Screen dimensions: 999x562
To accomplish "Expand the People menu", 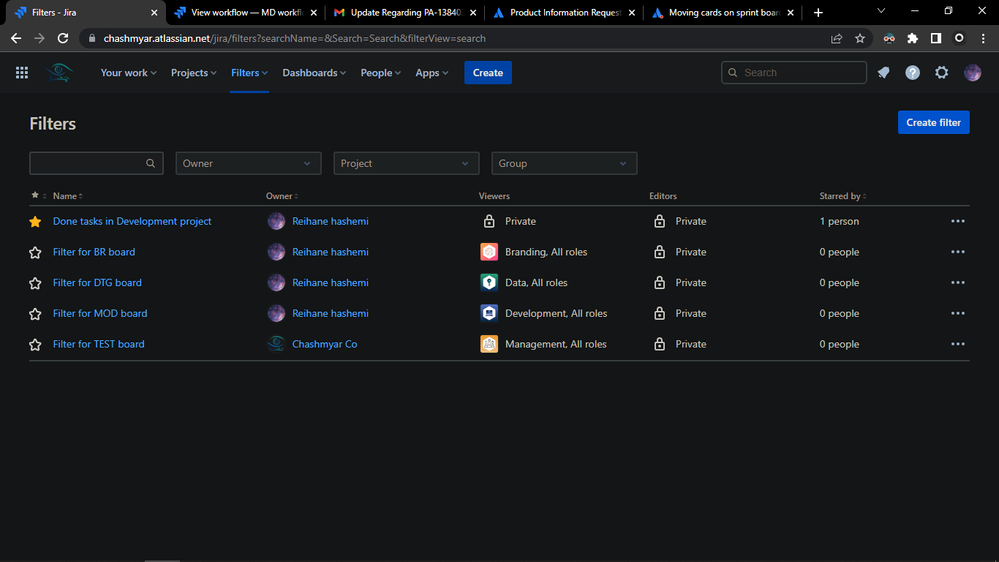I will click(380, 73).
